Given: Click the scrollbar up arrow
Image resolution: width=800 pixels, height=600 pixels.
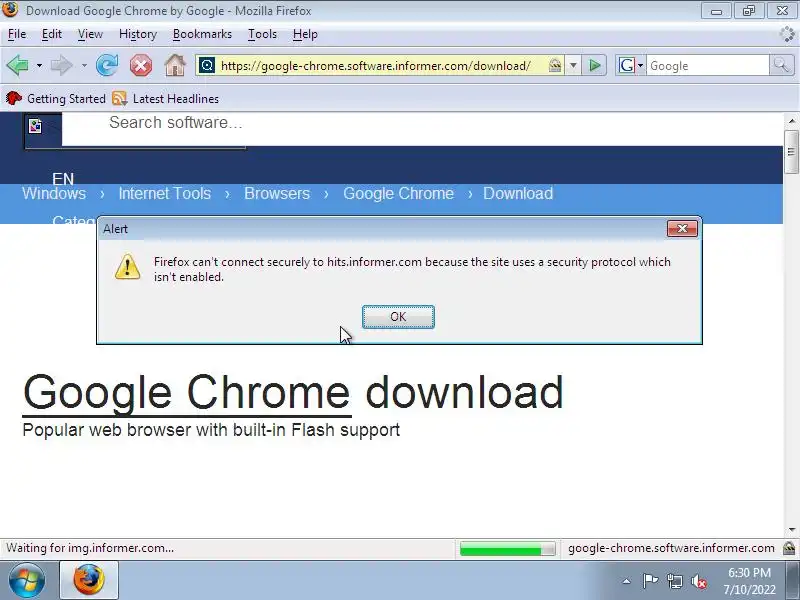Looking at the screenshot, I should 791,121.
